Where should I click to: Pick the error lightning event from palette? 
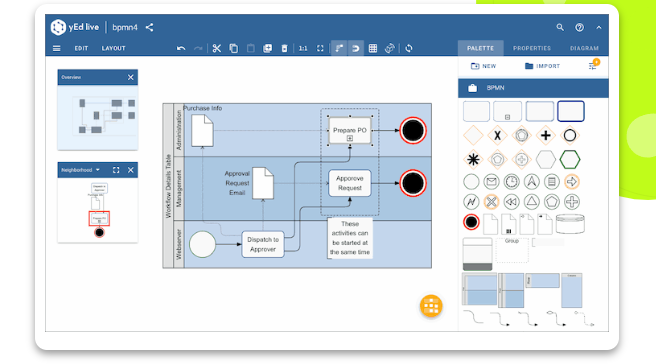point(471,202)
